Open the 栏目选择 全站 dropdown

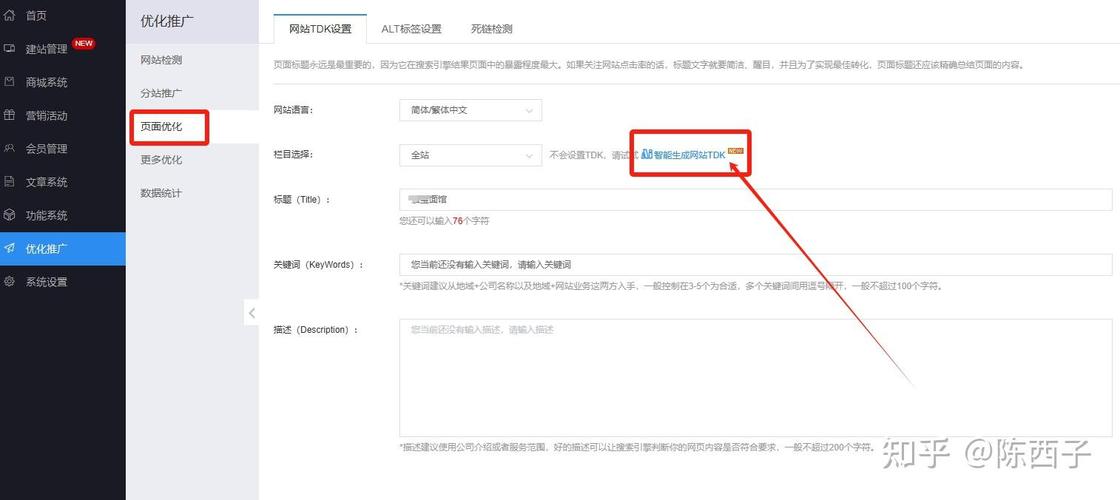pyautogui.click(x=470, y=156)
